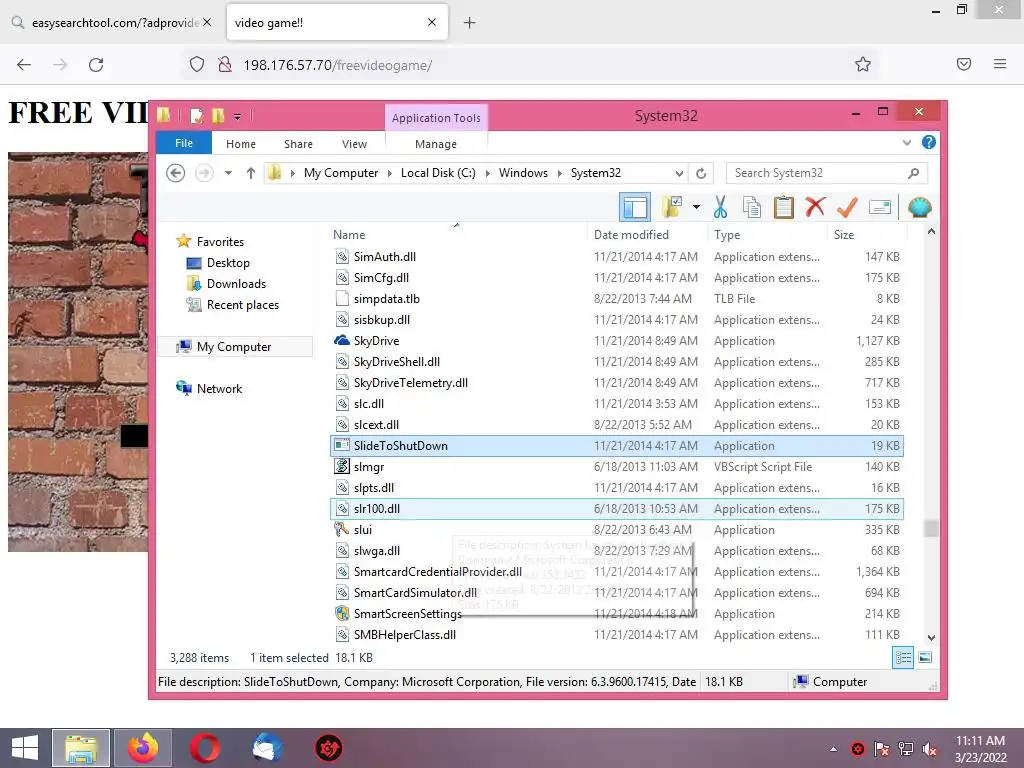Screen dimensions: 1024x768
Task: Click the red X Delete icon
Action: 814,207
